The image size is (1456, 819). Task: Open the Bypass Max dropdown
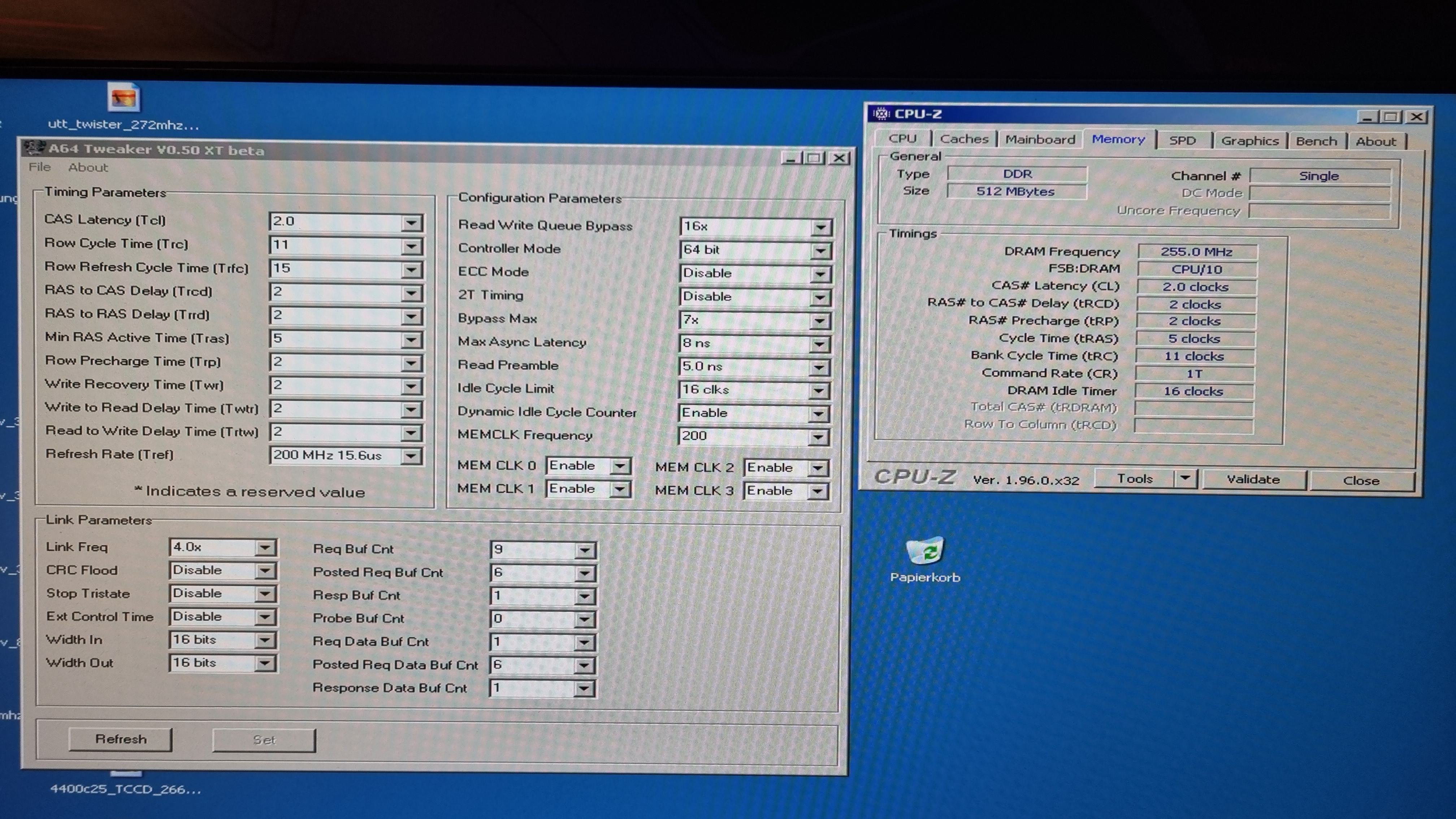click(x=820, y=320)
